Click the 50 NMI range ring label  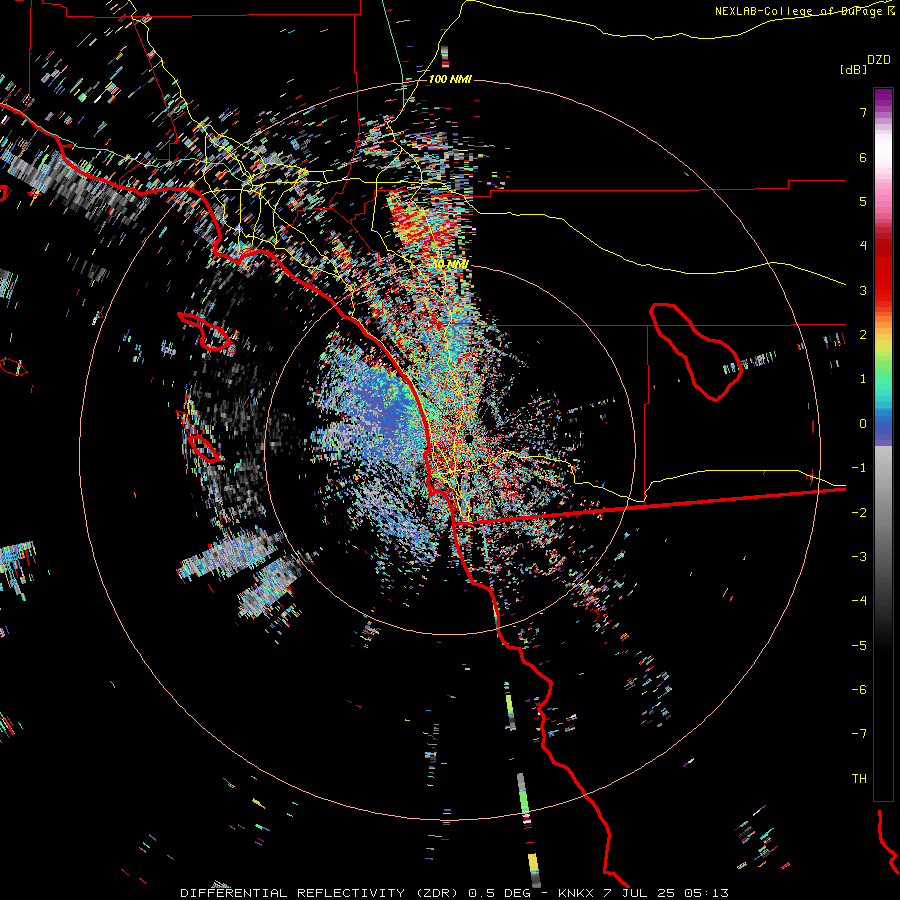click(x=451, y=265)
